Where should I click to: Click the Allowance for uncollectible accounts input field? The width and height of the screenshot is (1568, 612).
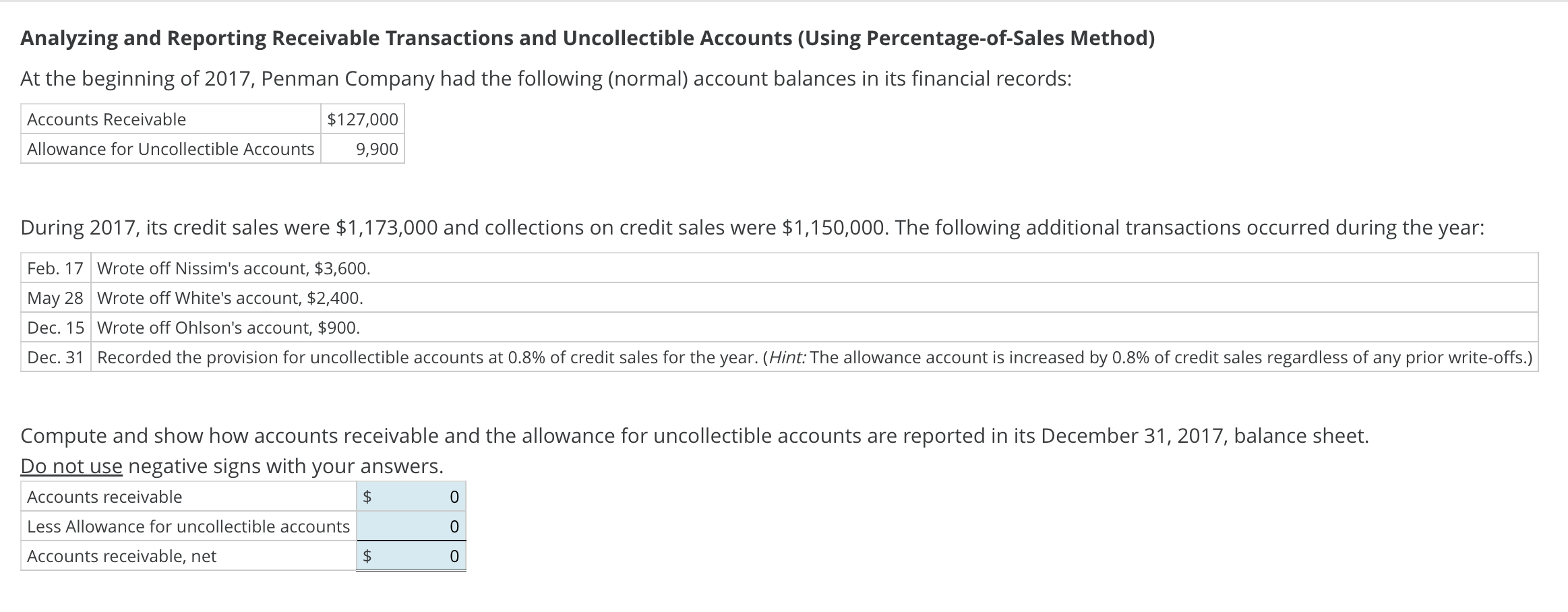point(410,526)
